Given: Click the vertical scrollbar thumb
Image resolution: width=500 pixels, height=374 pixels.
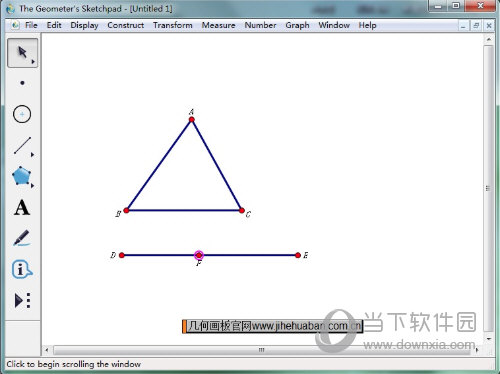Looking at the screenshot, I should coord(488,188).
